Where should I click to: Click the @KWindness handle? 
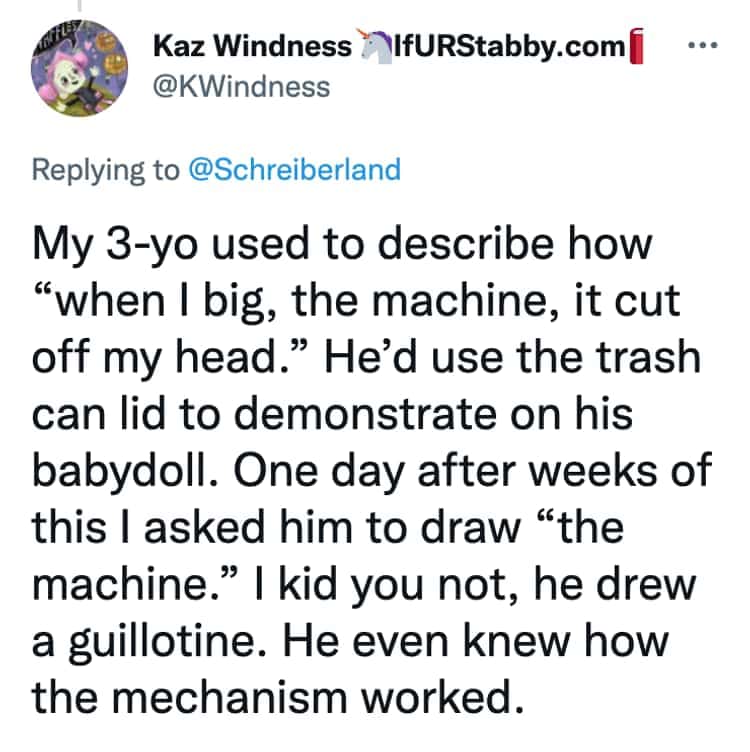click(240, 87)
